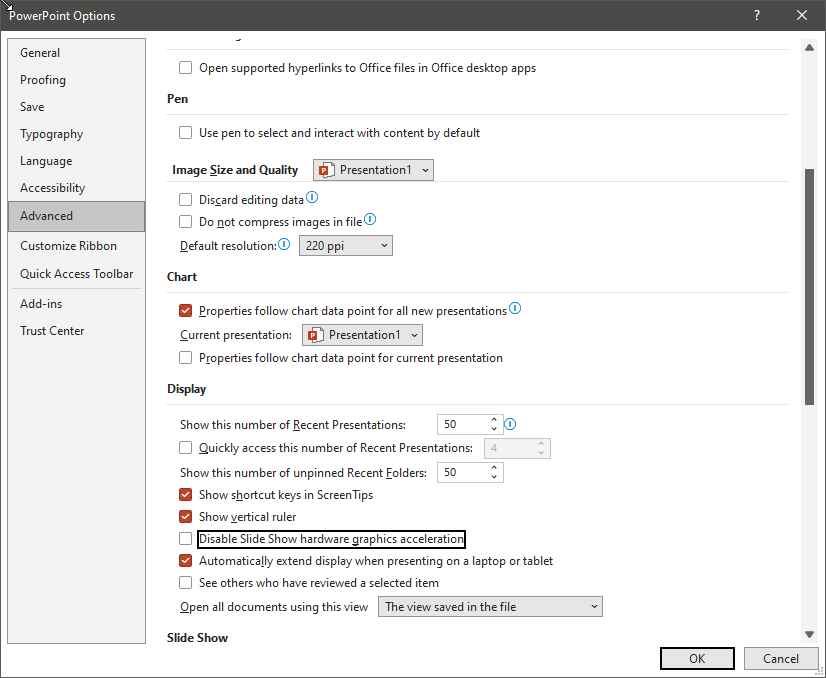826x678 pixels.
Task: Uncheck Show shortcut keys in ScreenTips
Action: coord(185,495)
